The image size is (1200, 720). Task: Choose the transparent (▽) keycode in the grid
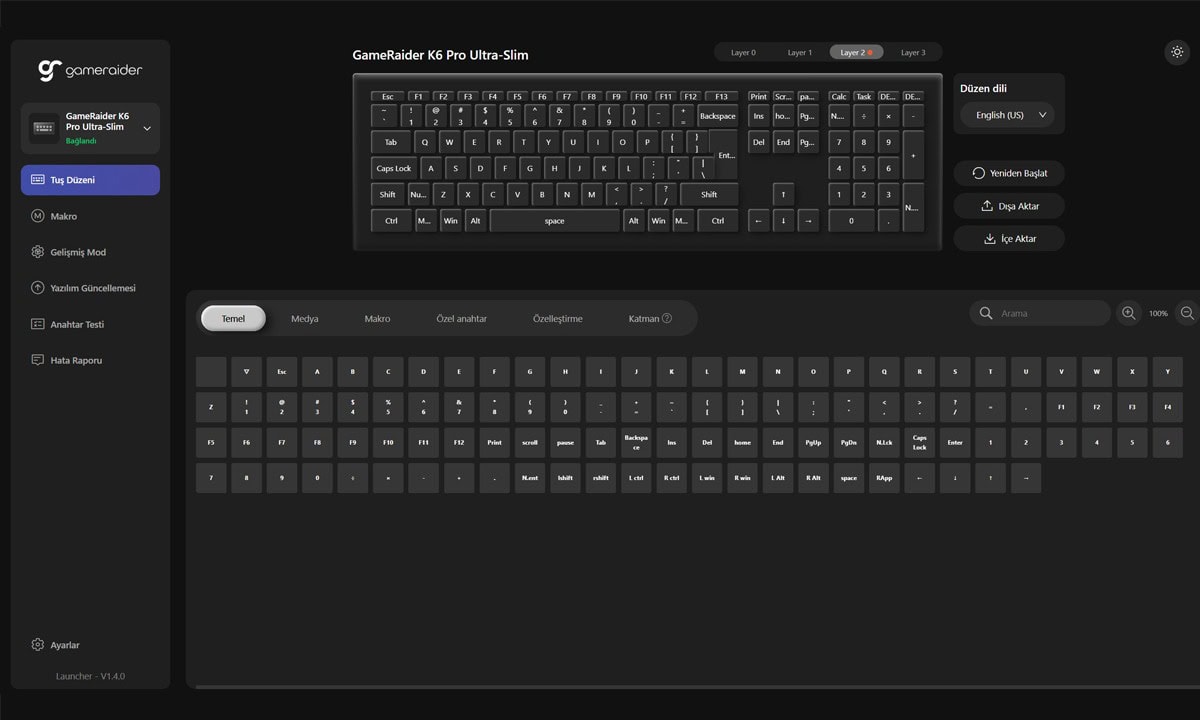point(246,372)
